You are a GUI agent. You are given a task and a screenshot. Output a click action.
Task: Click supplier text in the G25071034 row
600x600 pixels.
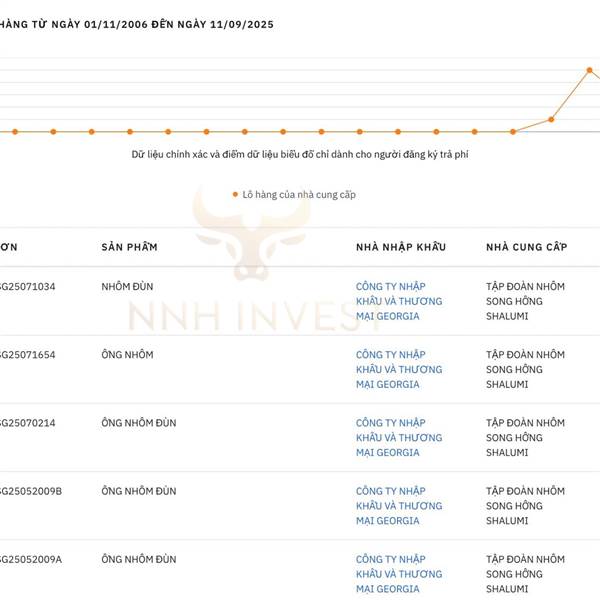click(525, 301)
